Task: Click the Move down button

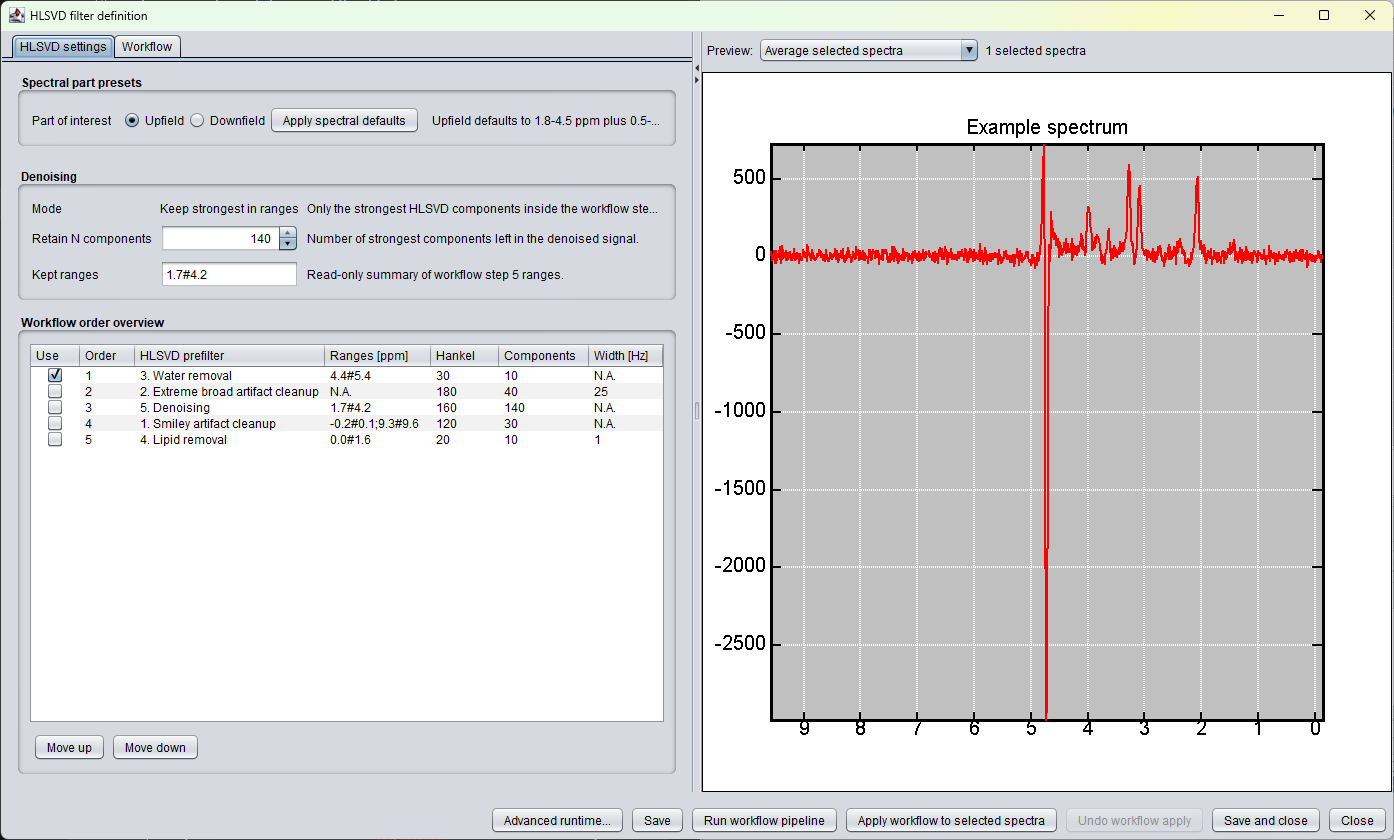Action: (x=155, y=747)
